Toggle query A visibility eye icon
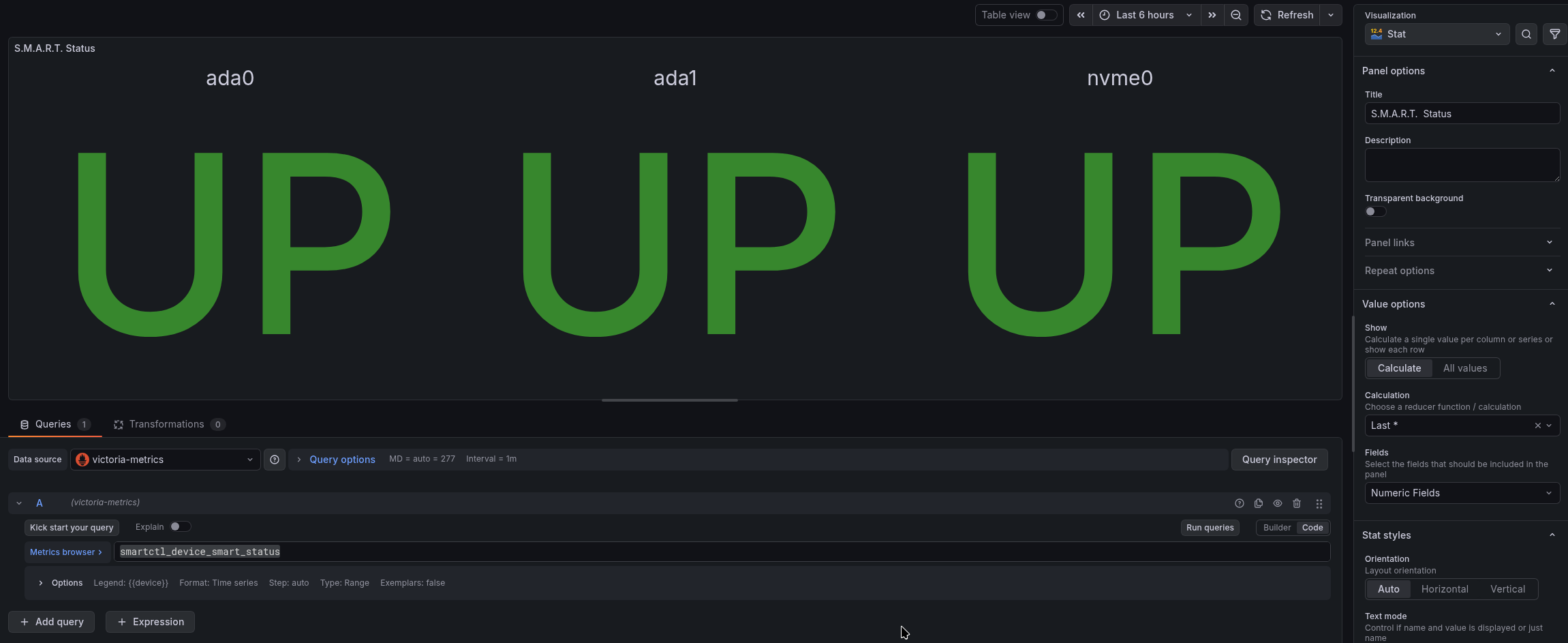 pyautogui.click(x=1277, y=503)
